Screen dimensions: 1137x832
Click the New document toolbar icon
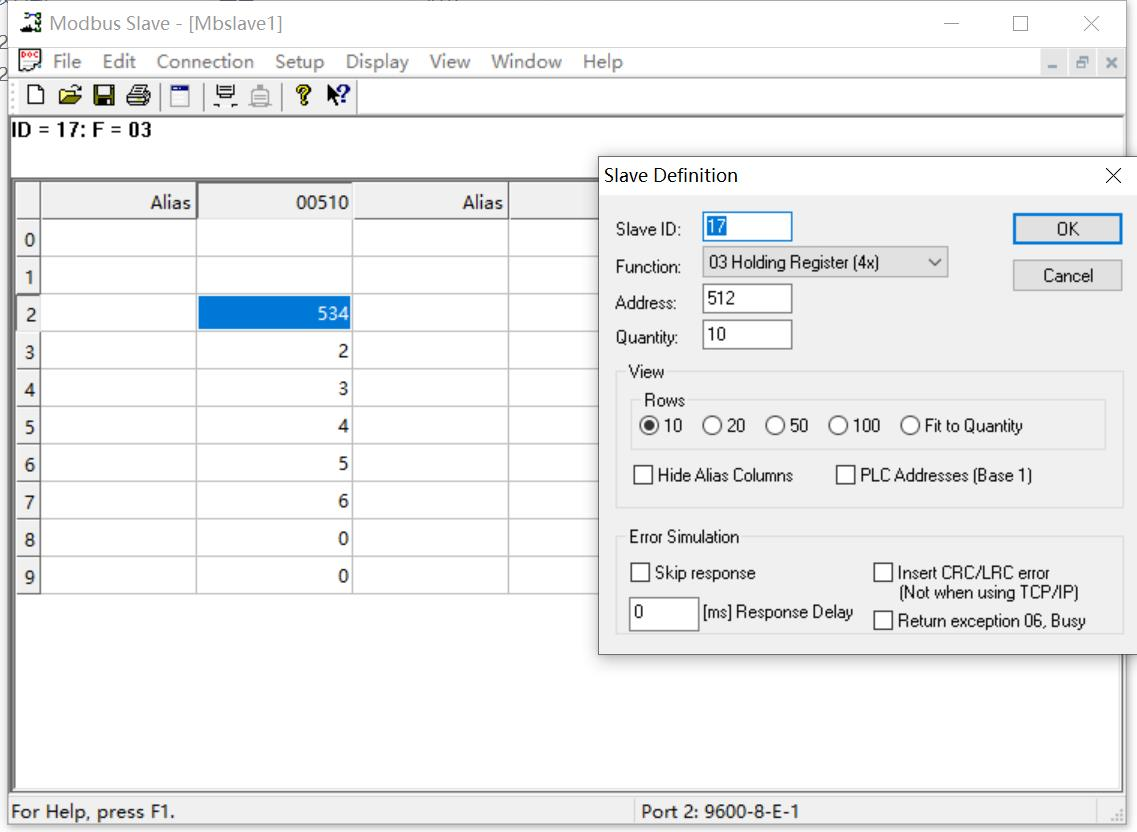[35, 95]
